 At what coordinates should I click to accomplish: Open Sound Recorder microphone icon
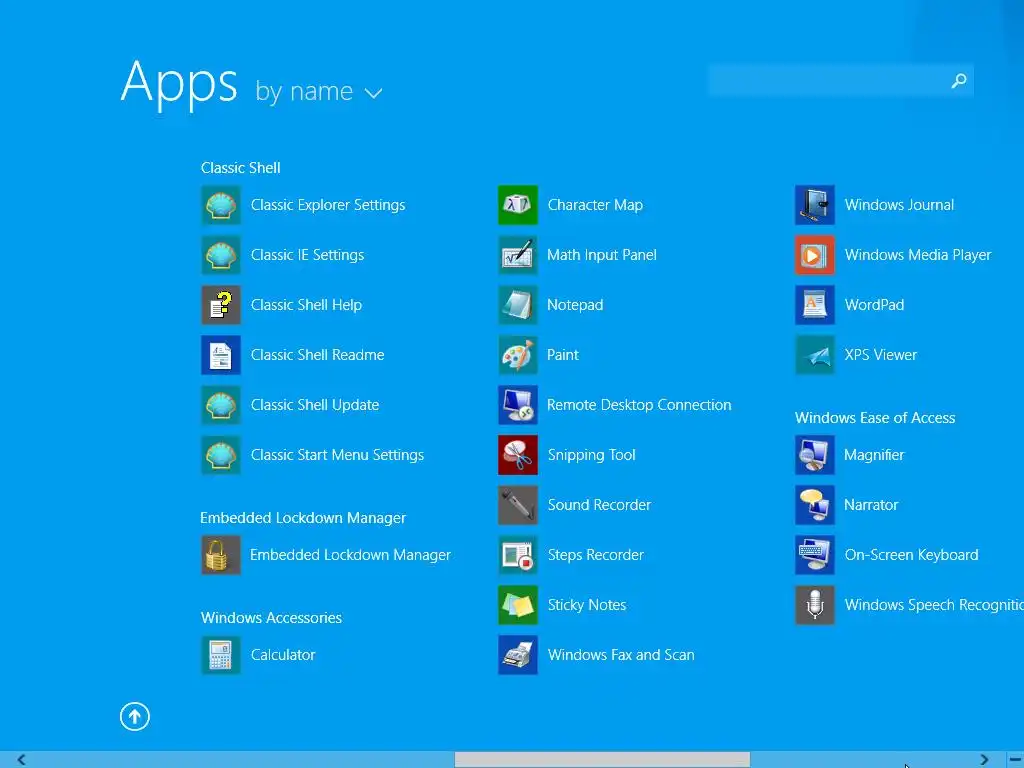518,505
